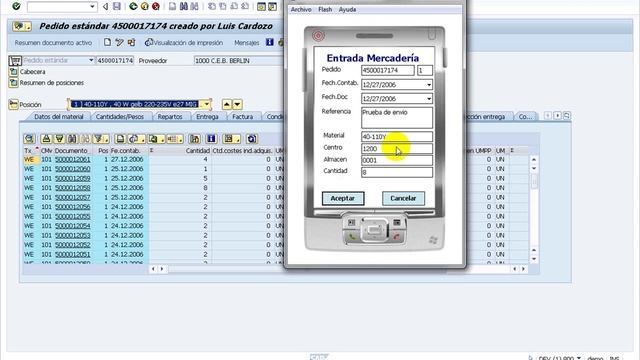The width and height of the screenshot is (640, 360).
Task: Open document link 5000012058
Action: click(73, 188)
